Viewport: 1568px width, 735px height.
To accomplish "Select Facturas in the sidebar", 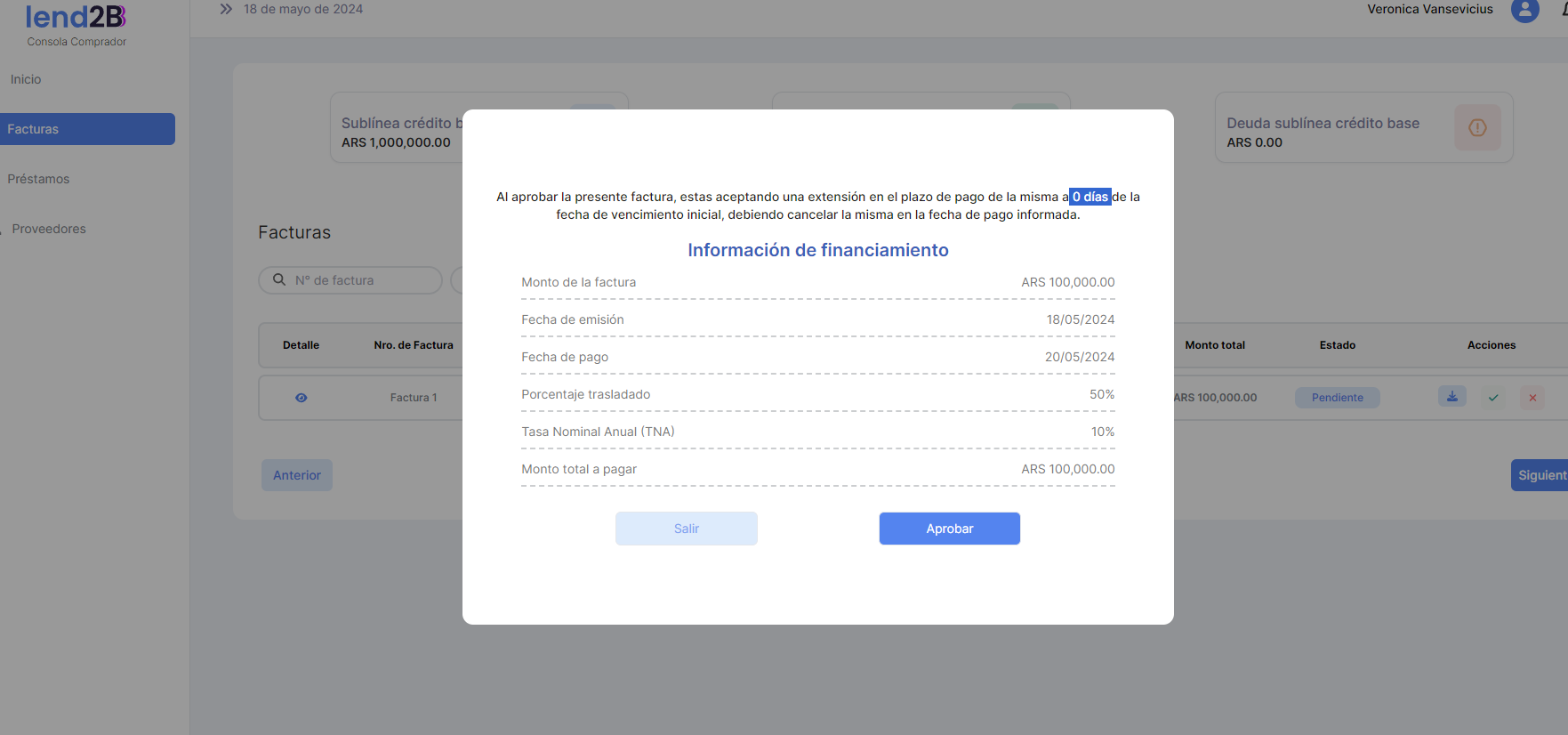I will (87, 129).
